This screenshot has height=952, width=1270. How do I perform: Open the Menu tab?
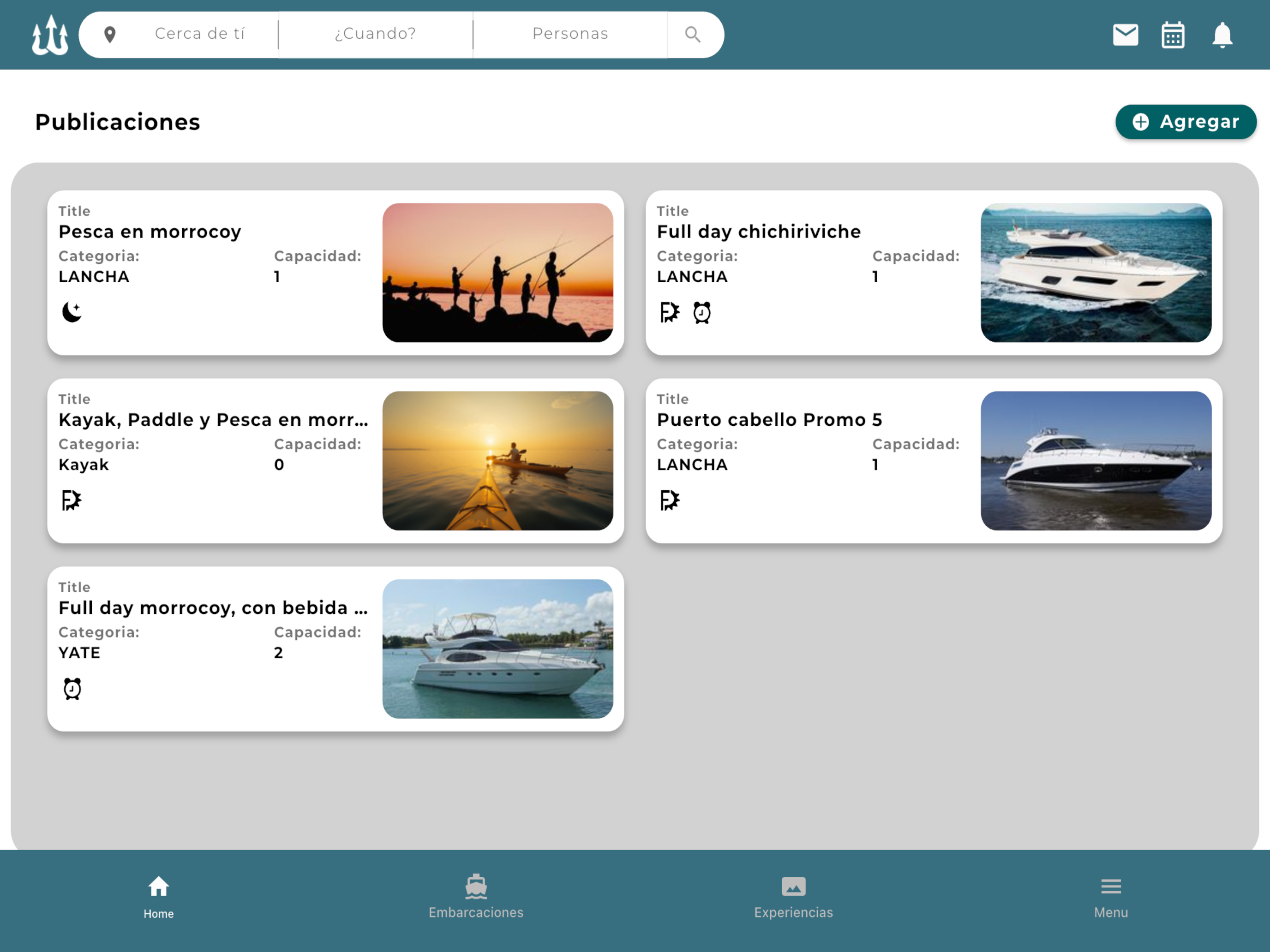(1111, 898)
